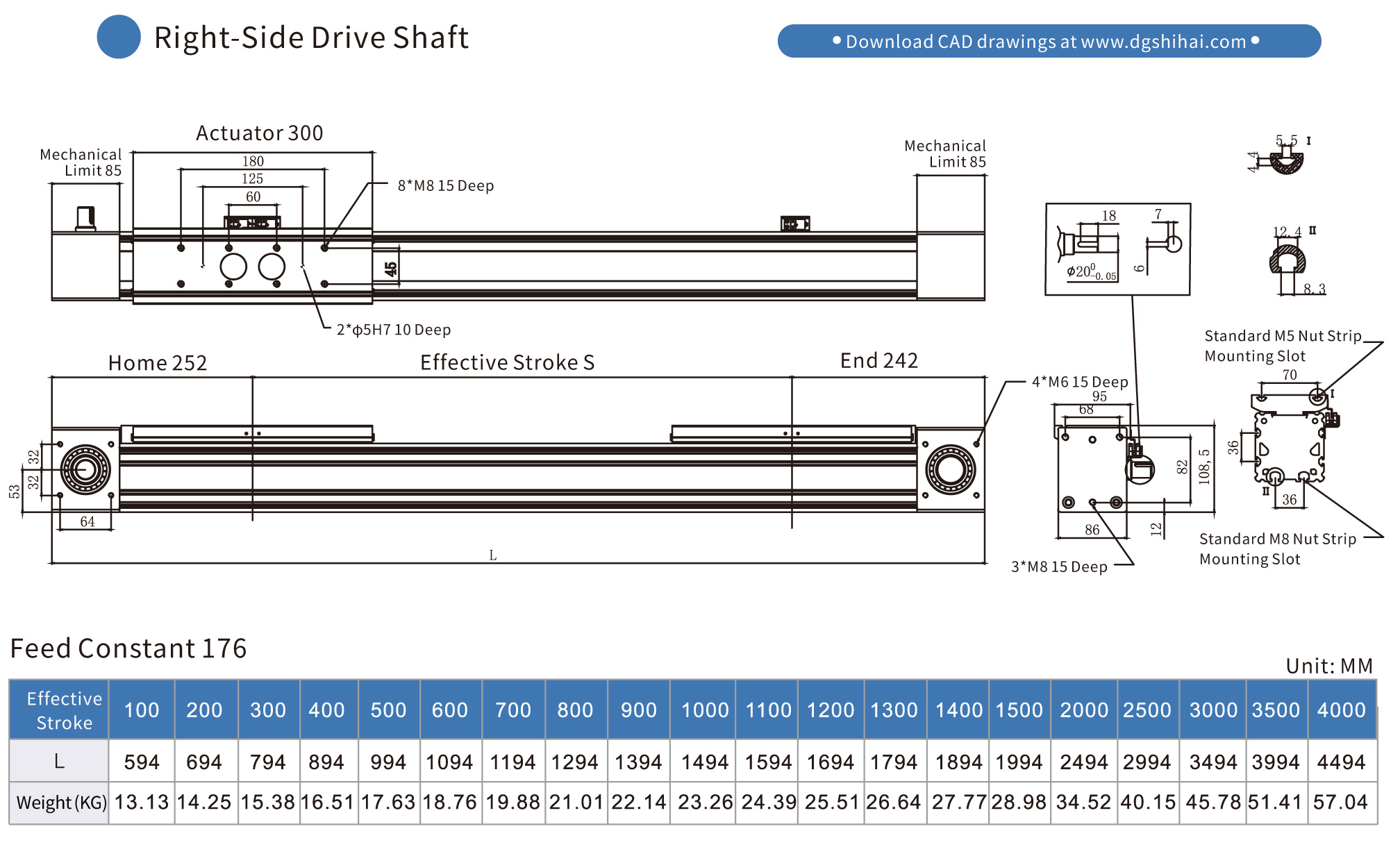Select the 4000 stroke column header
Screen dimensions: 1400x847
pos(1341,710)
